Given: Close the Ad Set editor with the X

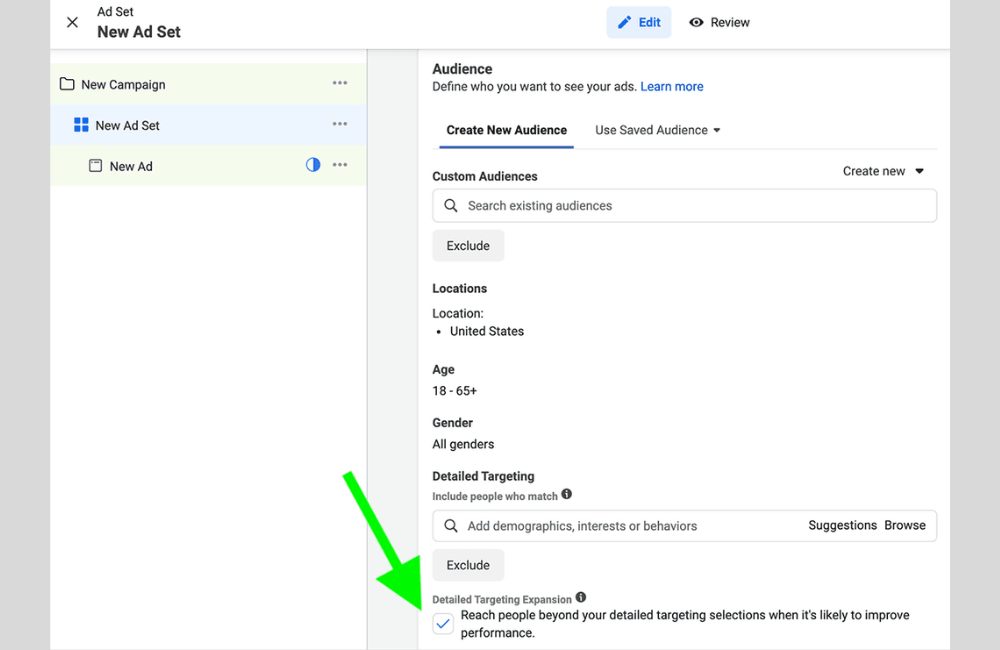Looking at the screenshot, I should pyautogui.click(x=71, y=21).
